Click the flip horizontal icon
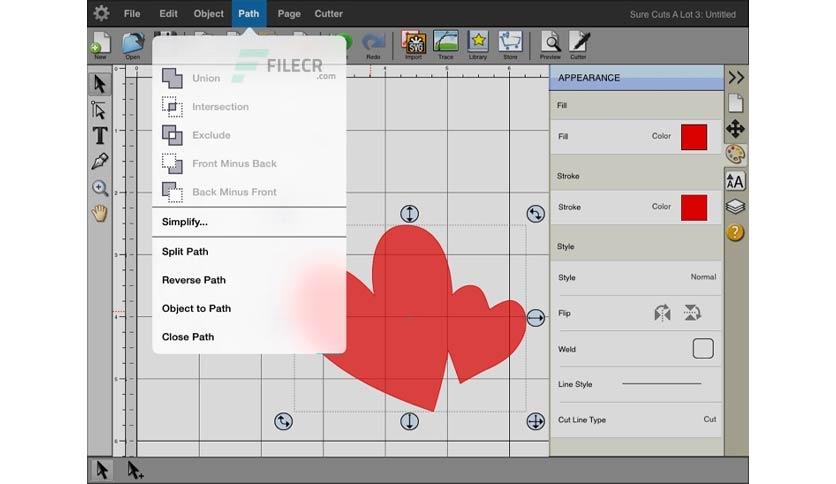The width and height of the screenshot is (836, 484). pyautogui.click(x=662, y=313)
